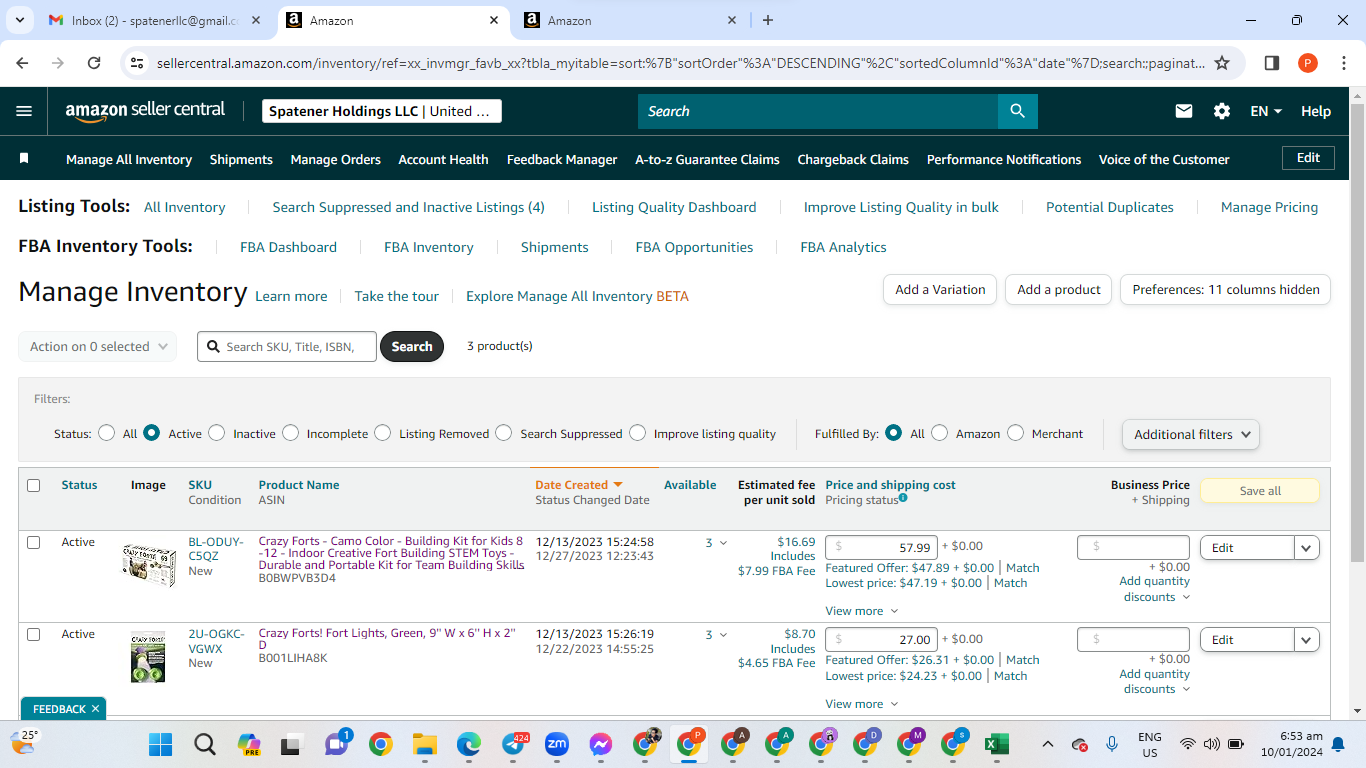Click the Pricing status info icon

pyautogui.click(x=903, y=498)
